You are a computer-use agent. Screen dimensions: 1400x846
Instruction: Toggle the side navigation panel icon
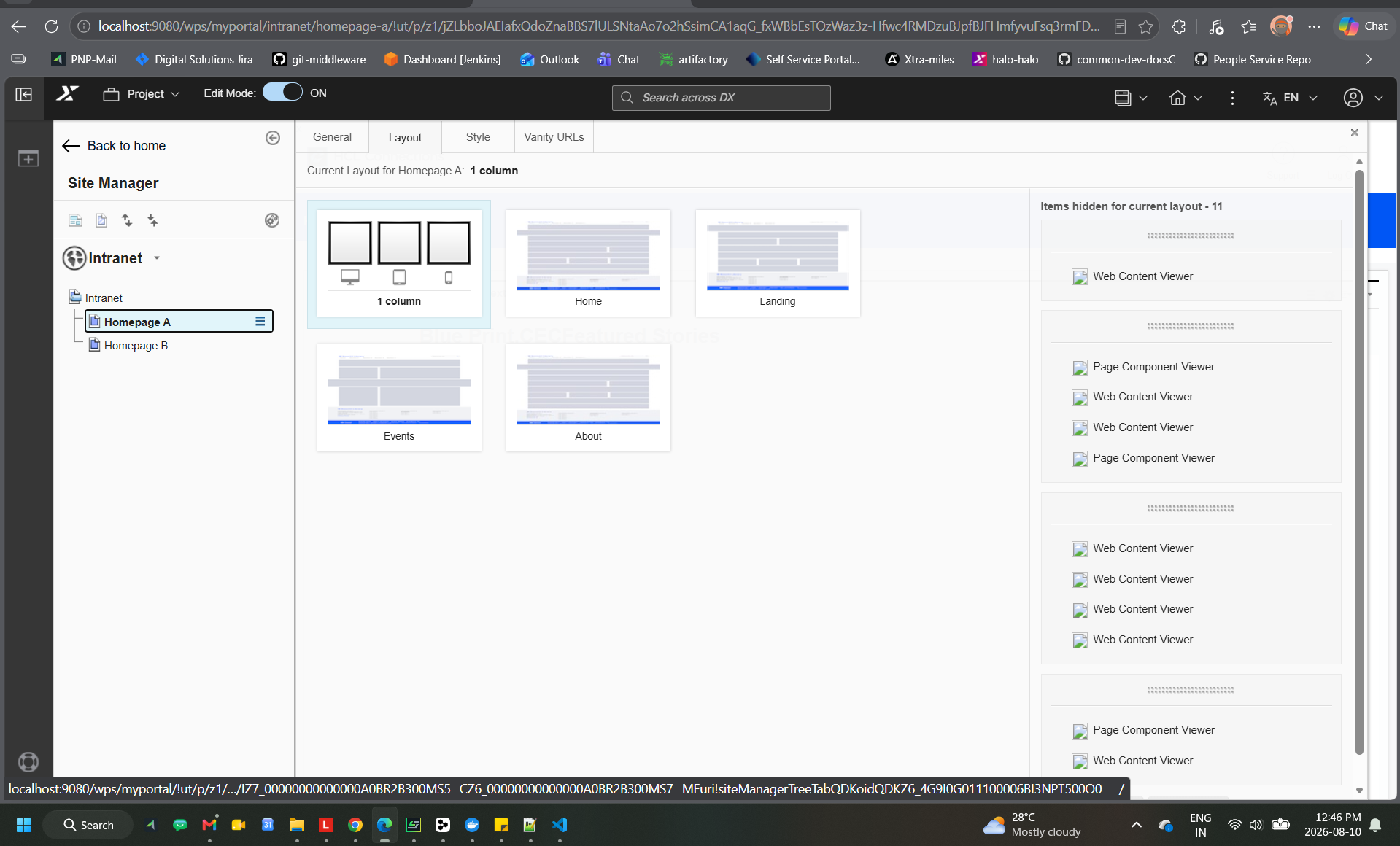tap(24, 94)
